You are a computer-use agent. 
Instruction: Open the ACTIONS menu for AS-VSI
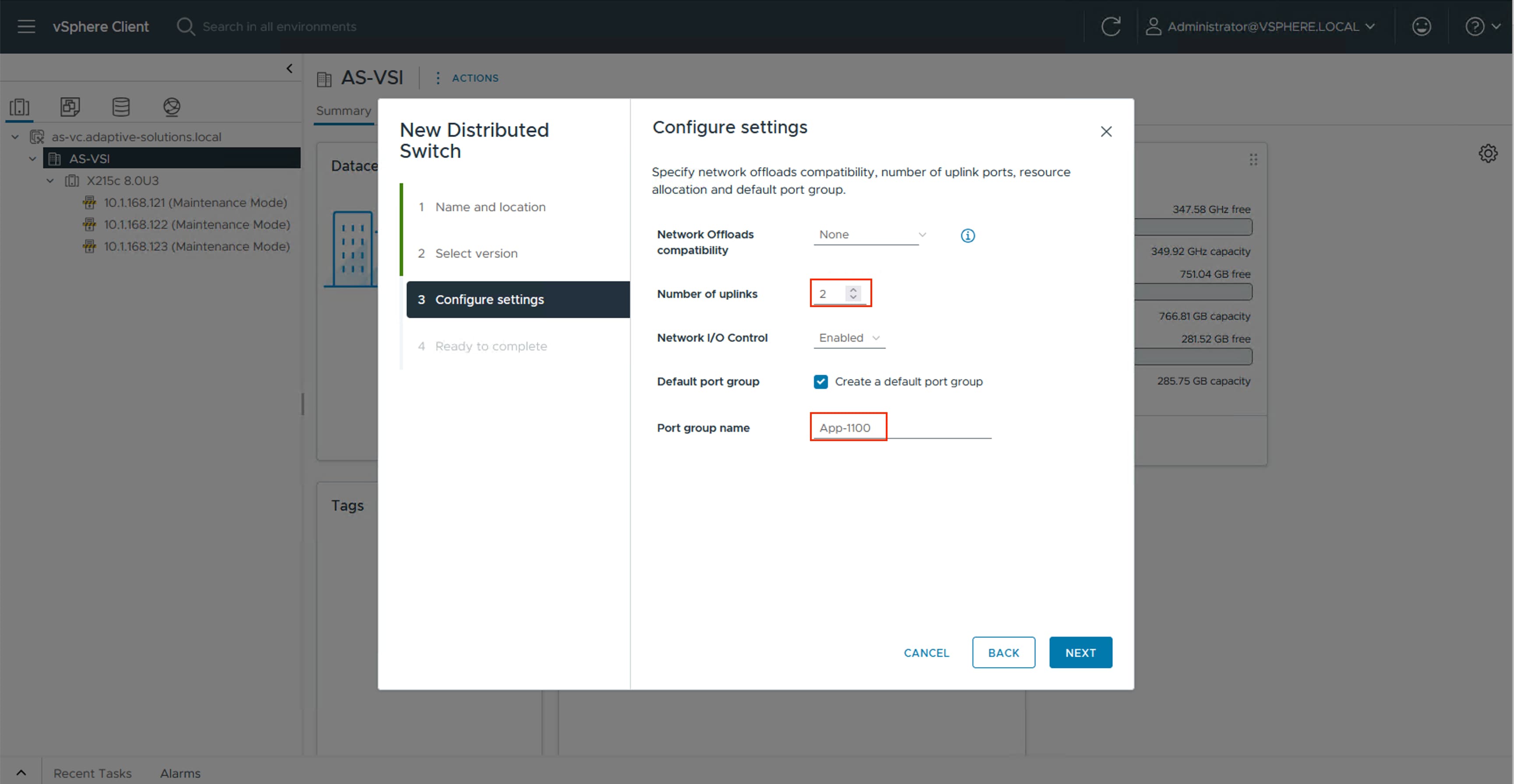tap(474, 78)
